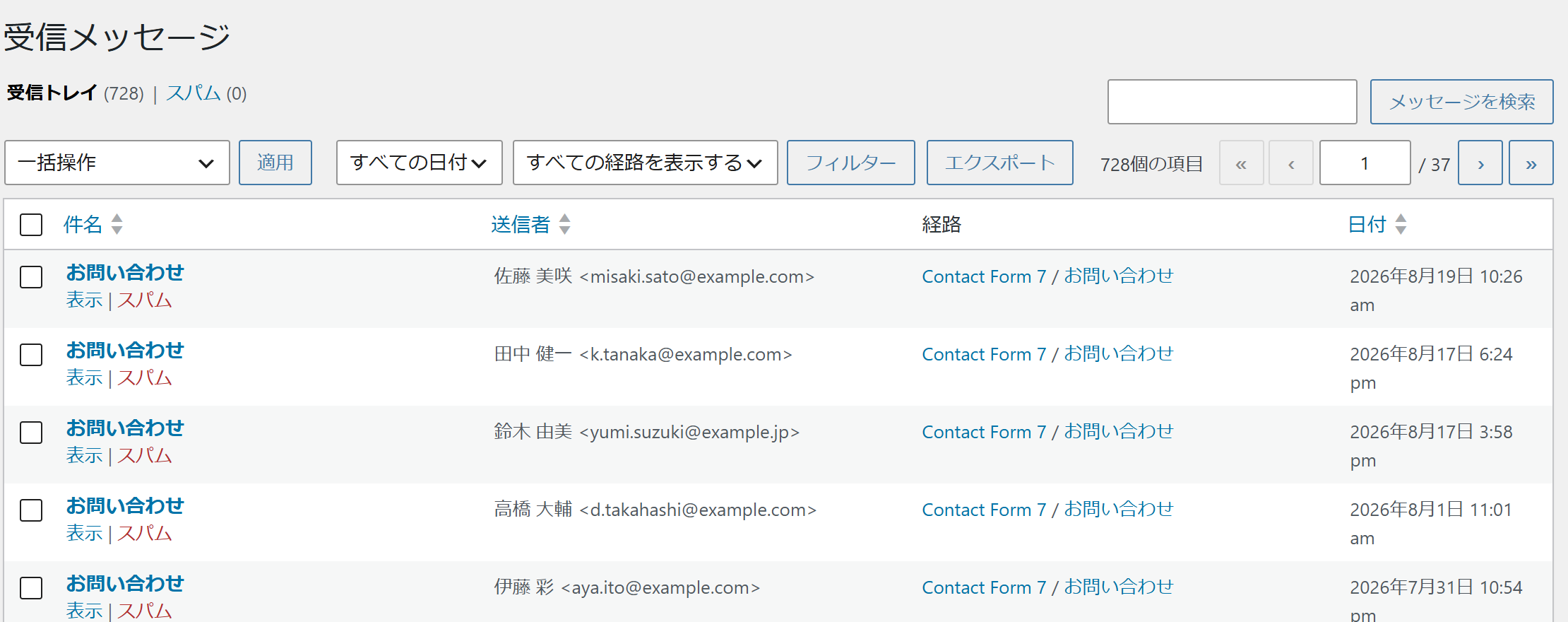1568x622 pixels.
Task: Select the 高橋 大輔 message checkbox
Action: click(x=31, y=510)
